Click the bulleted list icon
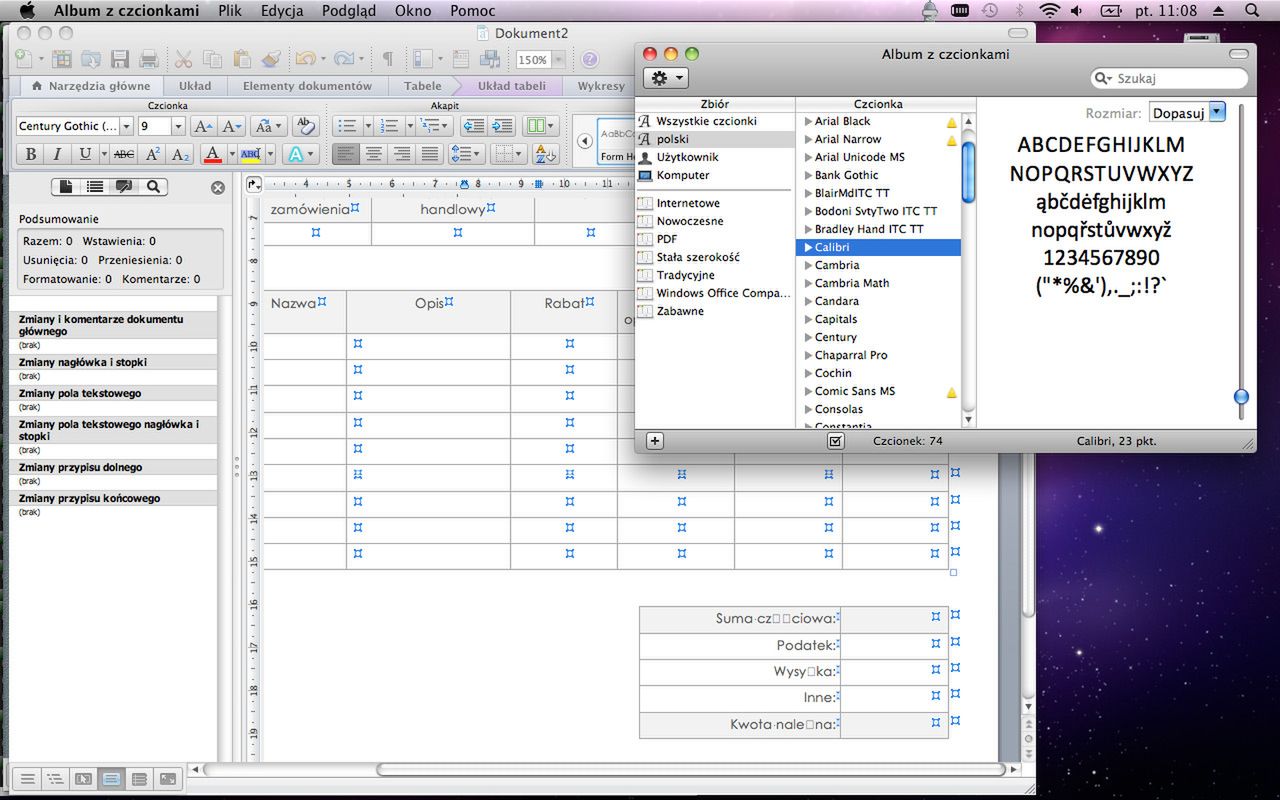1280x800 pixels. click(347, 126)
